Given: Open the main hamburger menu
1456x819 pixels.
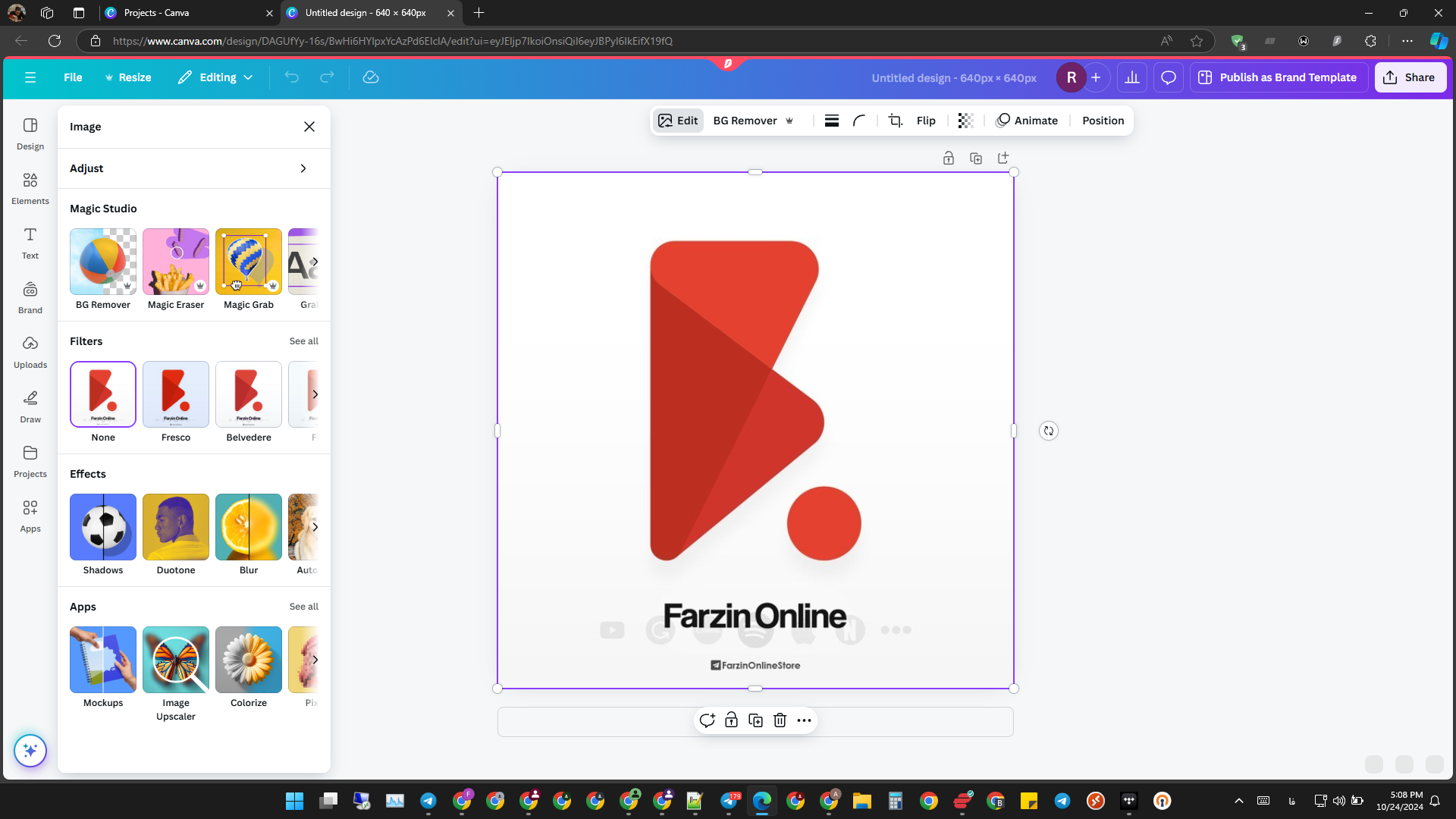Looking at the screenshot, I should 30,77.
